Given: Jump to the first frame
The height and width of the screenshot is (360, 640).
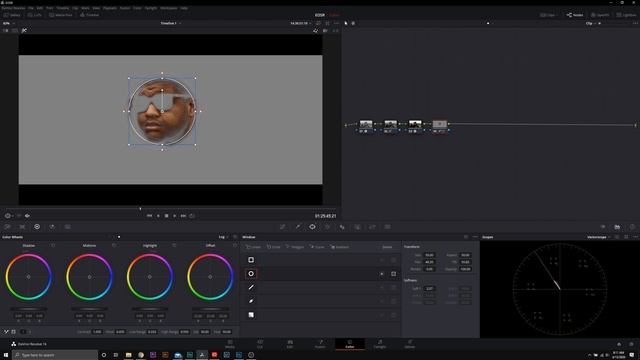Looking at the screenshot, I should click(149, 216).
